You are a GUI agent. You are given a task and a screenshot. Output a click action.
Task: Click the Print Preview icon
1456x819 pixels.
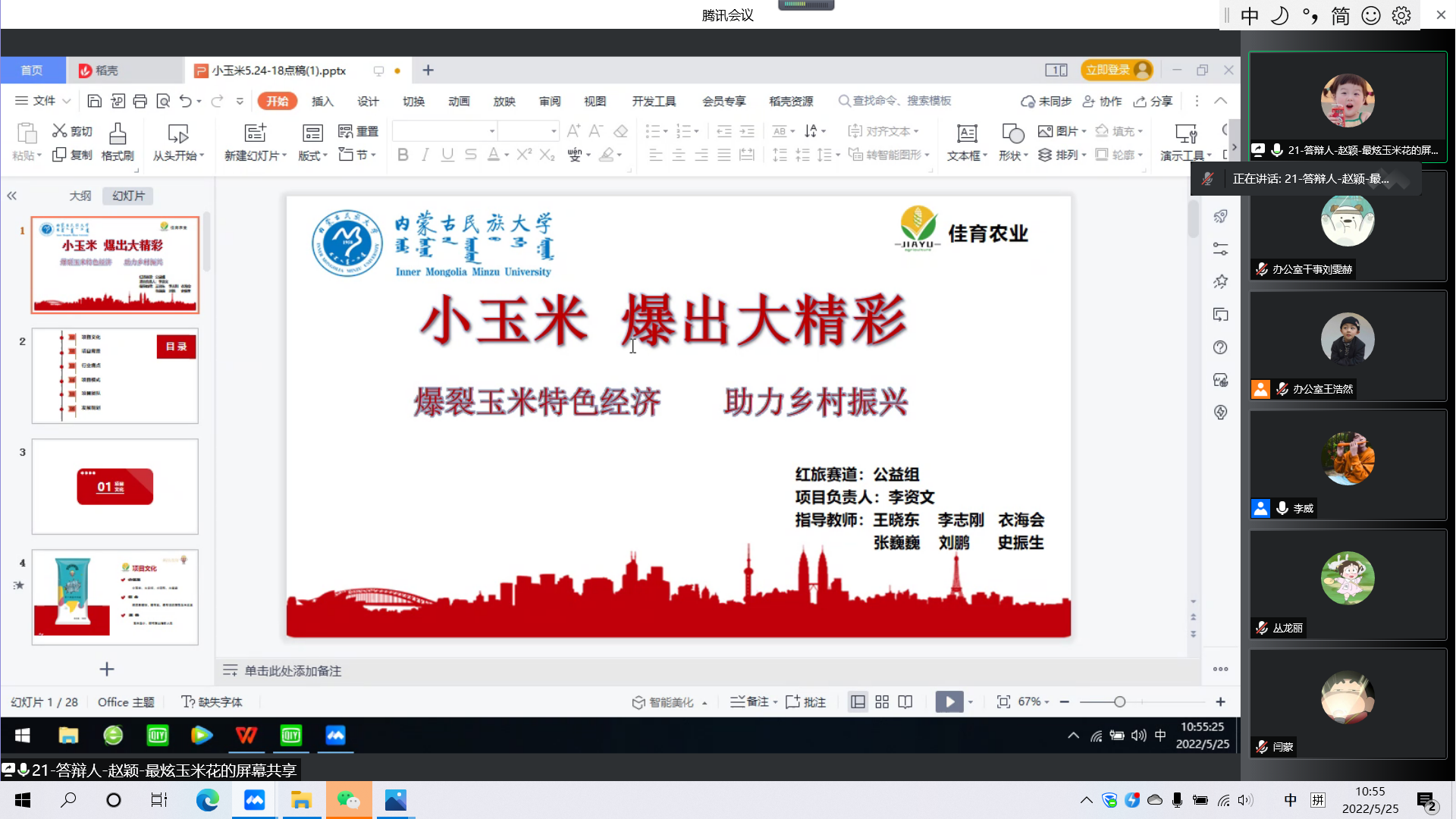[163, 101]
